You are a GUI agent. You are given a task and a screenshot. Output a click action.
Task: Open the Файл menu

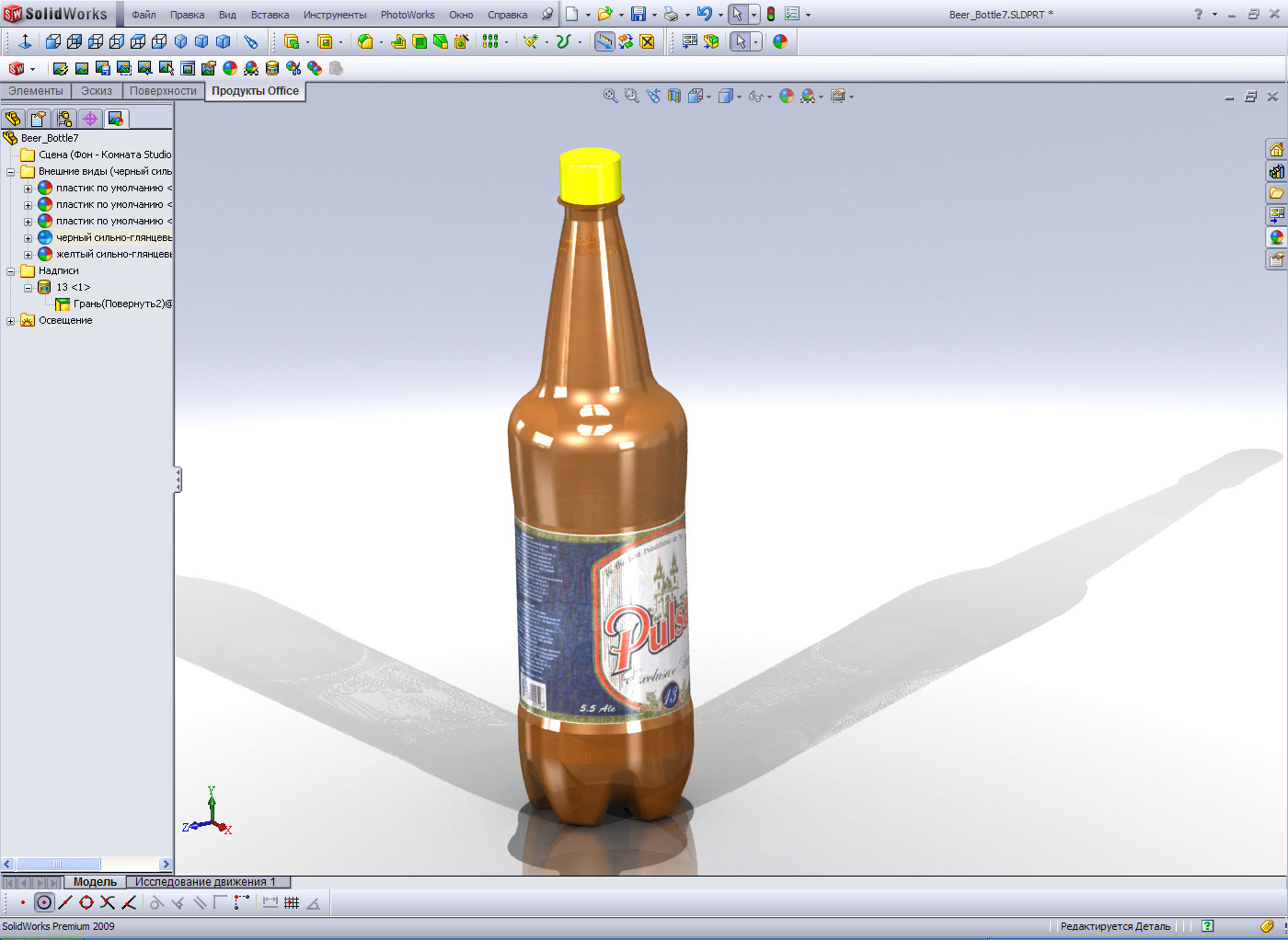click(144, 15)
